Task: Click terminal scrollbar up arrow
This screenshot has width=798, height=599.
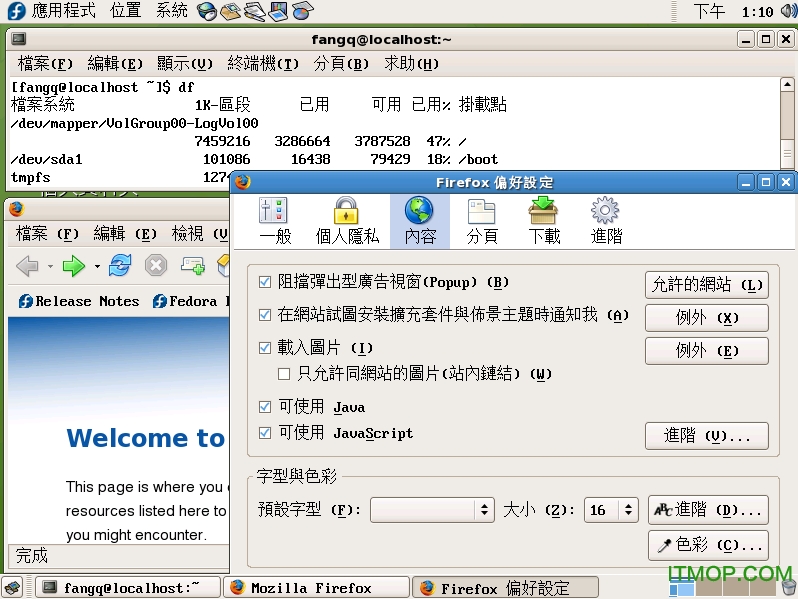Action: click(787, 84)
